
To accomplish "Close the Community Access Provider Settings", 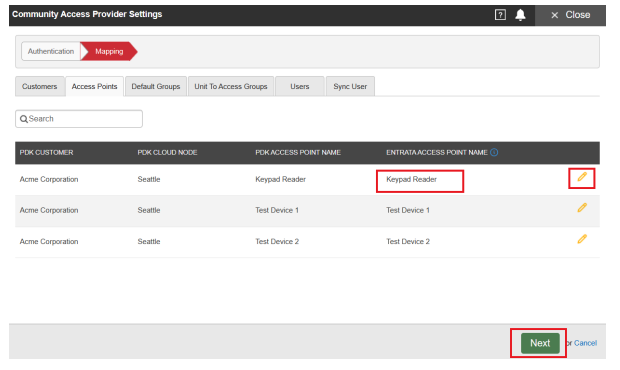I will pos(570,15).
